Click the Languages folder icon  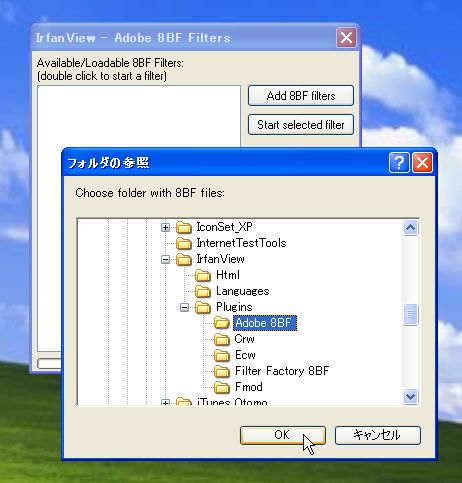pos(203,292)
